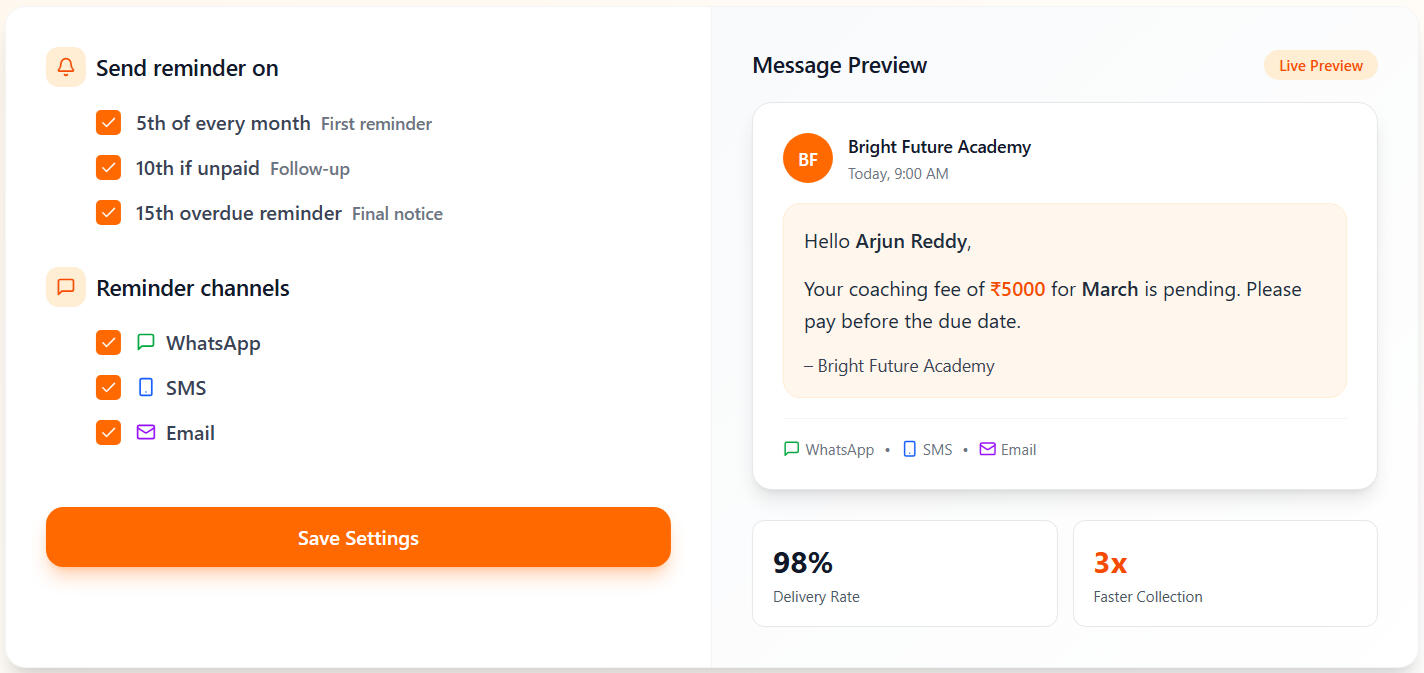Disable the Email channel checkbox
This screenshot has height=673, width=1424.
[108, 432]
